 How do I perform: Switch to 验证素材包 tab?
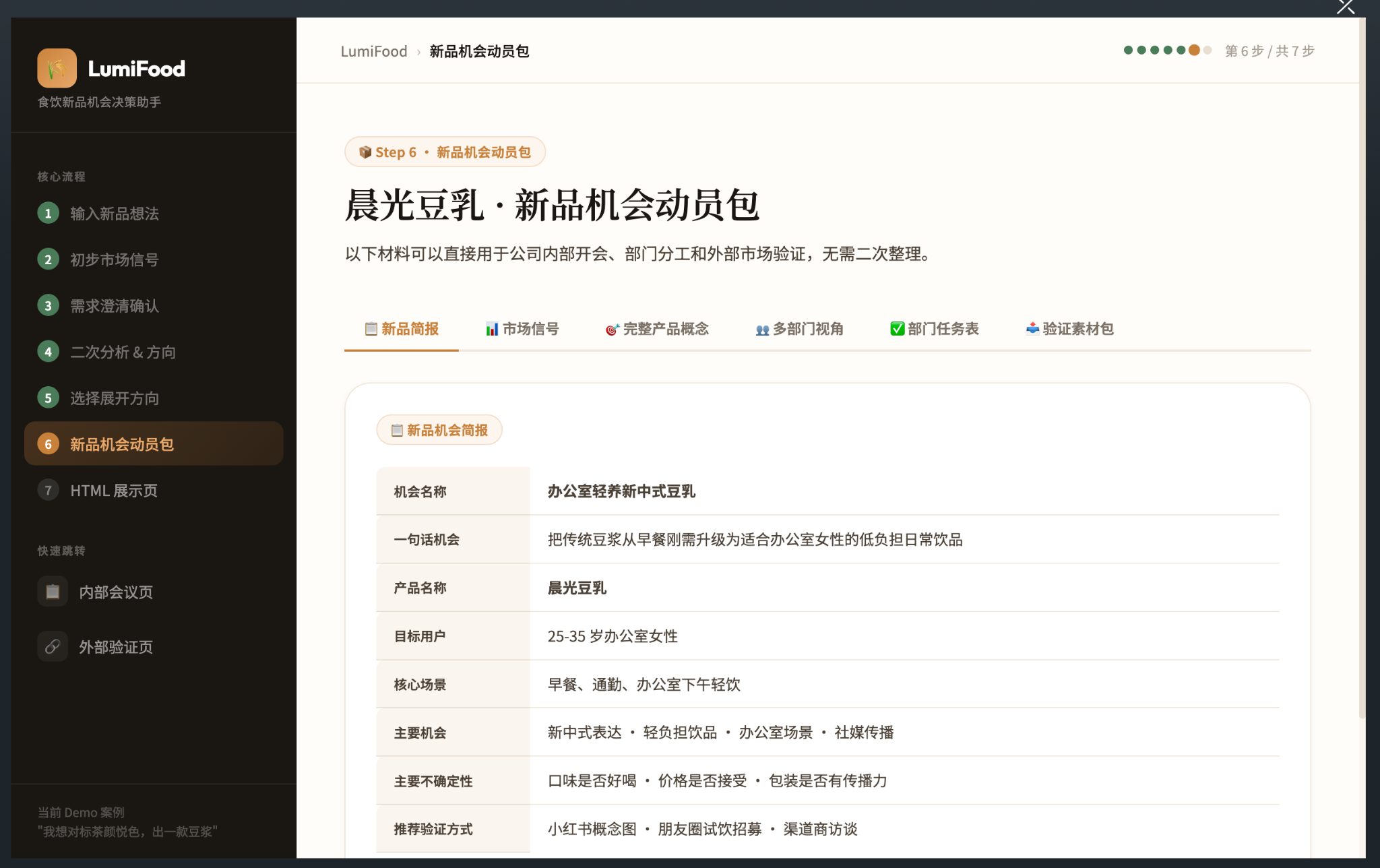1069,329
